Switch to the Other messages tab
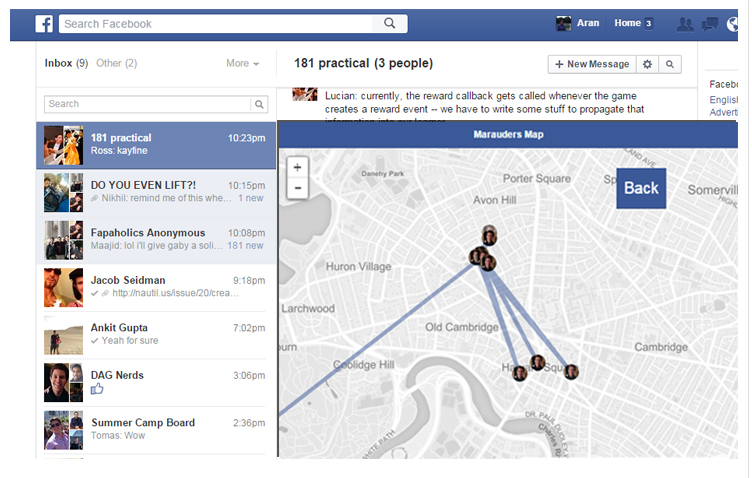Screen dimensions: 752x478 tap(116, 63)
